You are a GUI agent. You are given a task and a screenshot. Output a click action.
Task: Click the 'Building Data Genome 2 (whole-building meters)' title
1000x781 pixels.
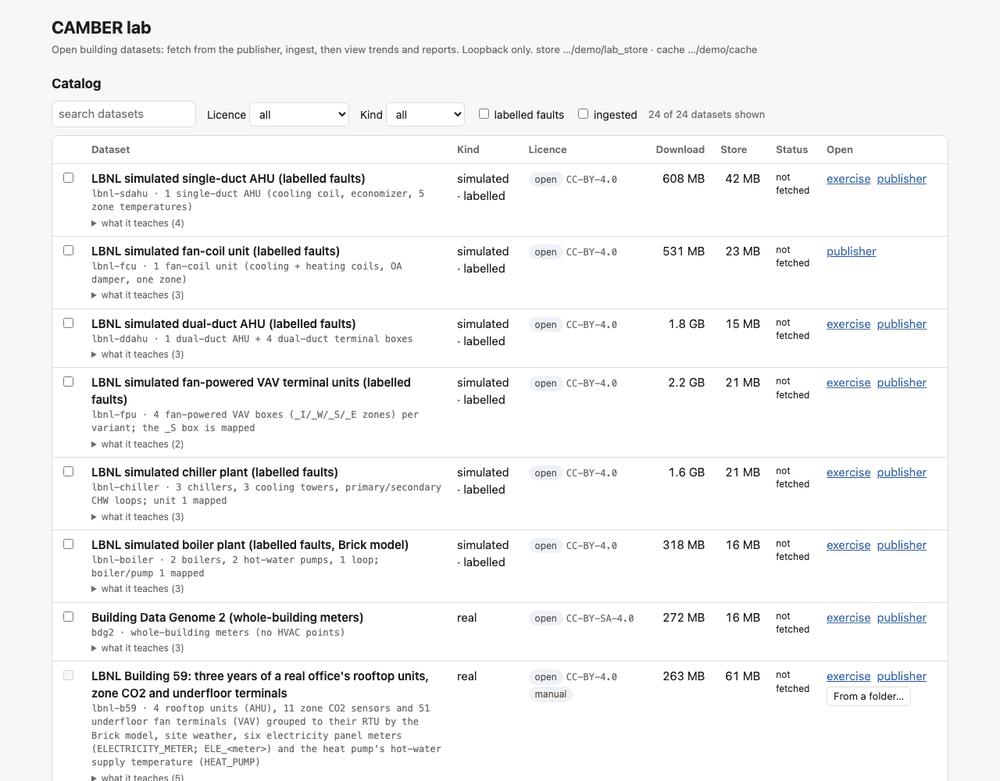point(227,618)
